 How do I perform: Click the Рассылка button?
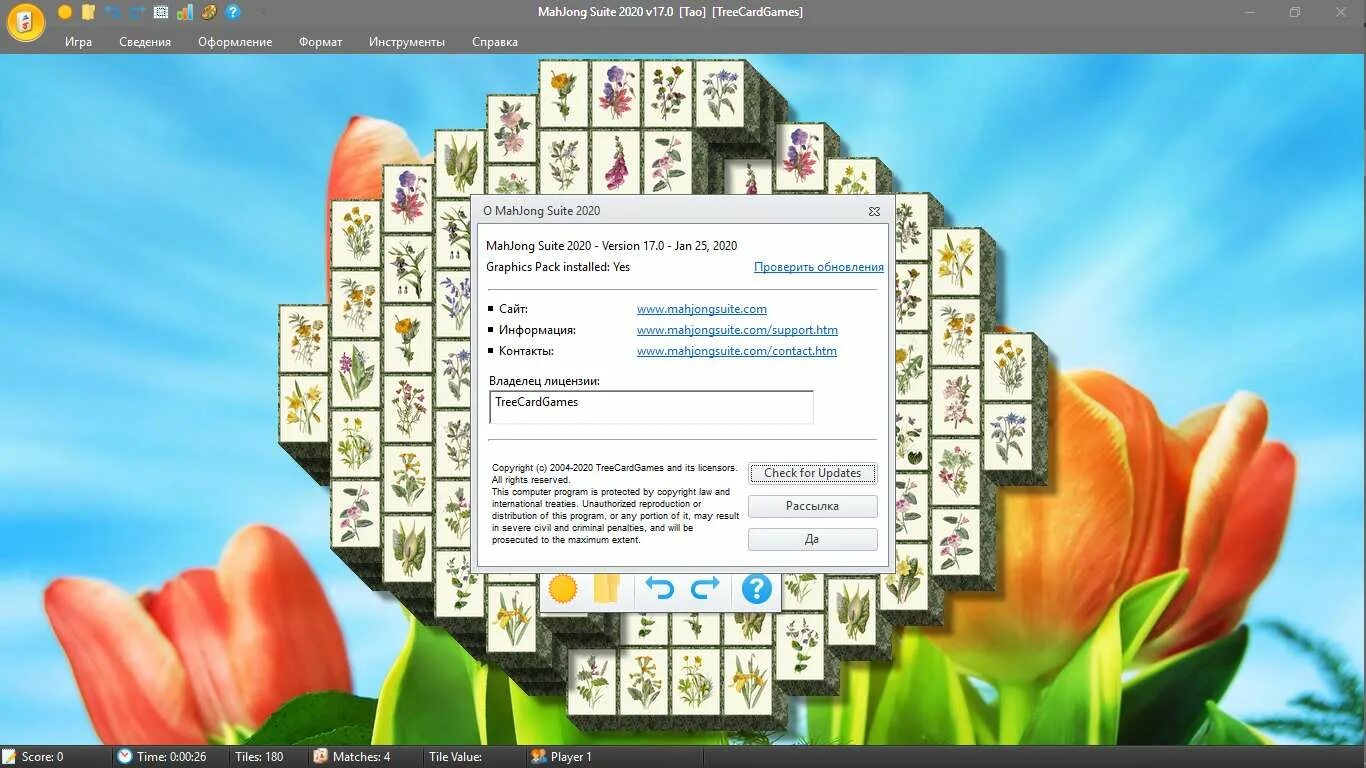[812, 506]
